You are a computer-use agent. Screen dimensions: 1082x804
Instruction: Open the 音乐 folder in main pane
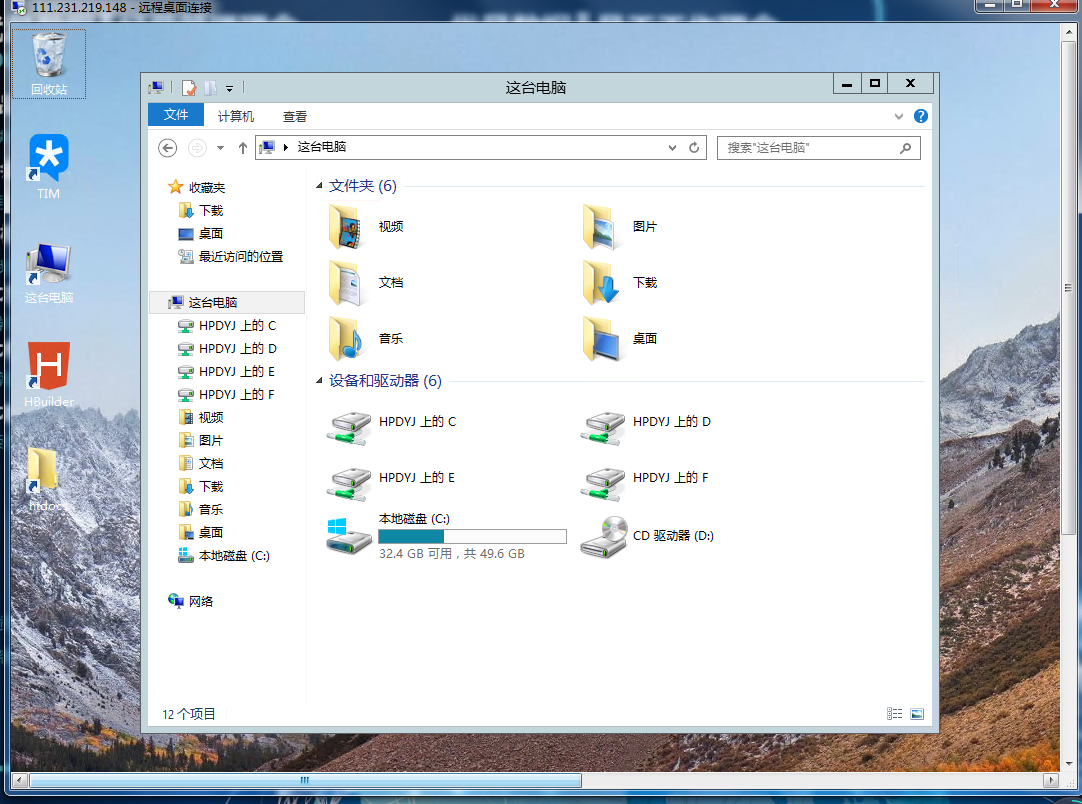coord(366,338)
